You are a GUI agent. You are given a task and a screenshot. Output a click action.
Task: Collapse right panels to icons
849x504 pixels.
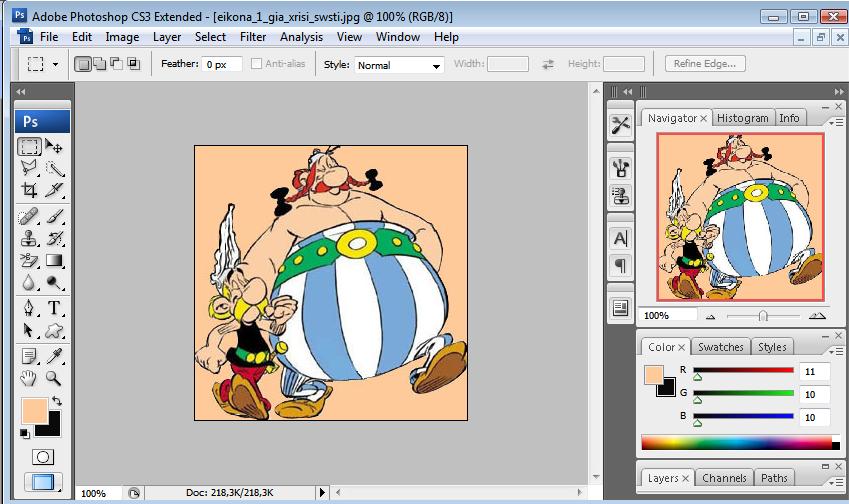click(839, 91)
